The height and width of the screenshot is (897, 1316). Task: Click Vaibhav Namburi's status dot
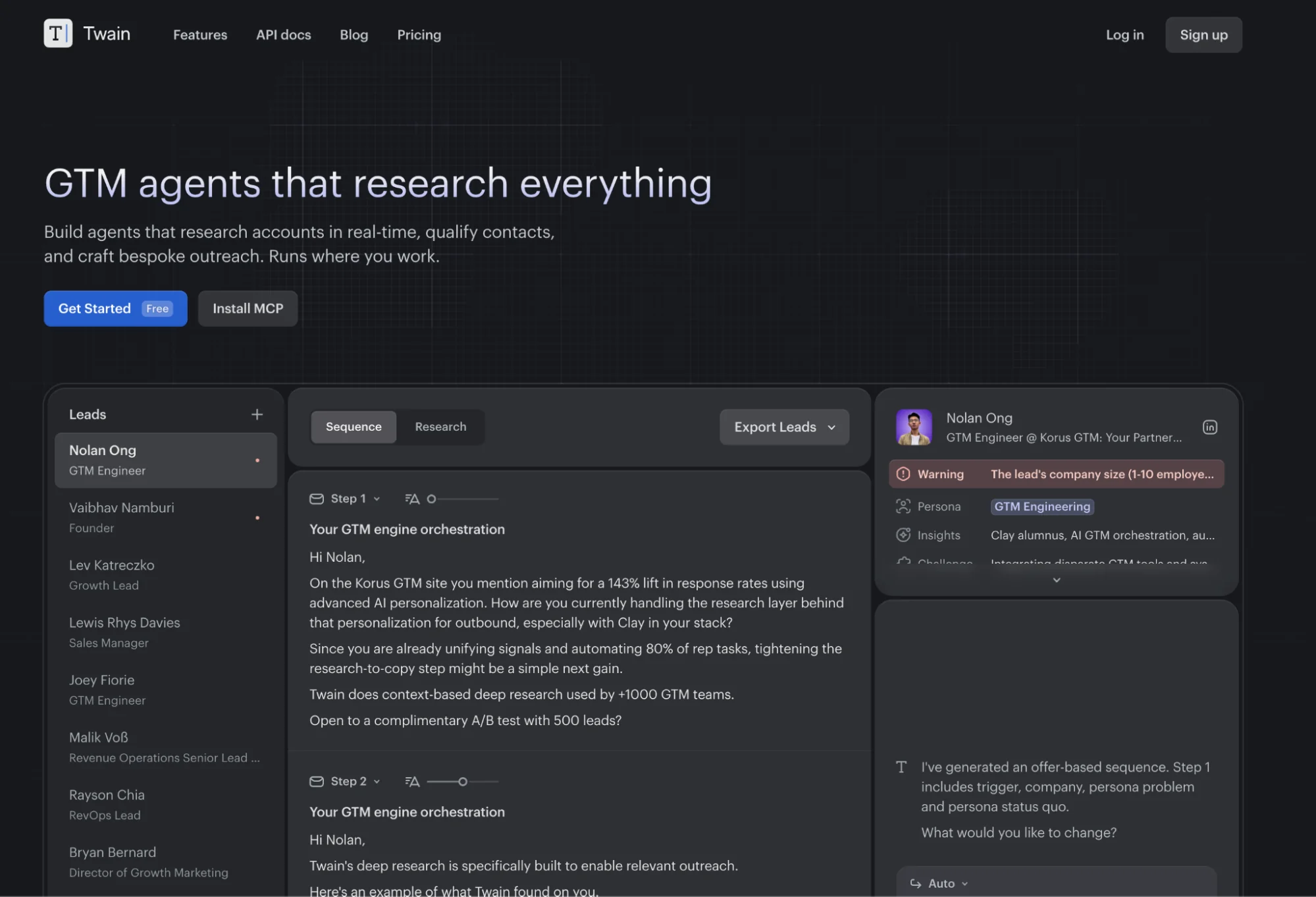click(257, 518)
